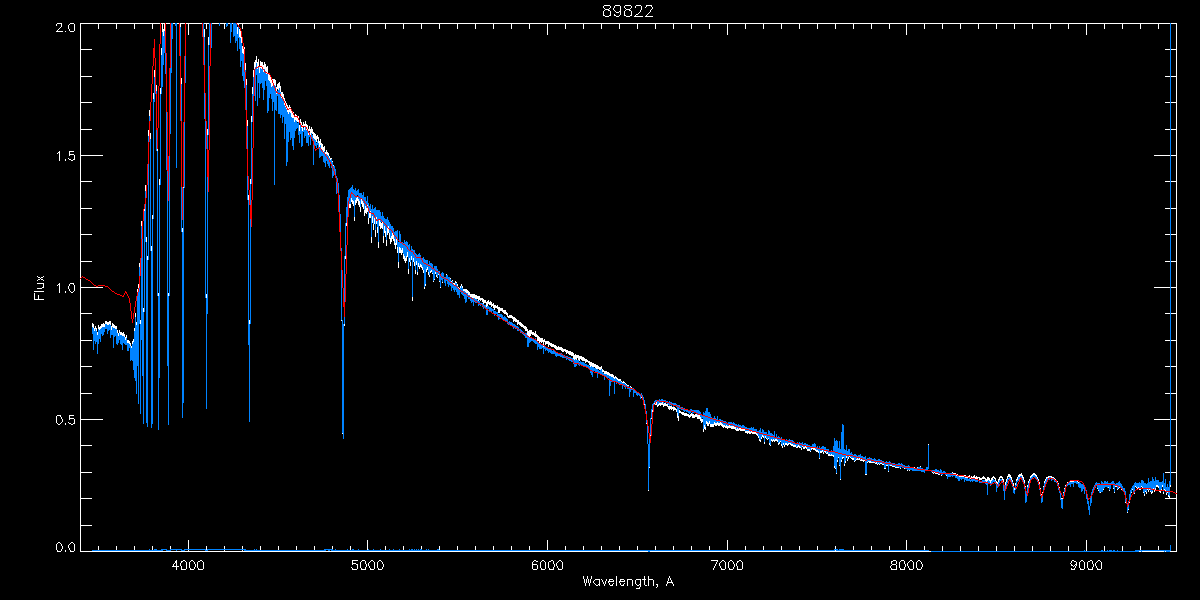Click the 2.0 flux tick label
Image resolution: width=1200 pixels, height=600 pixels.
click(65, 27)
